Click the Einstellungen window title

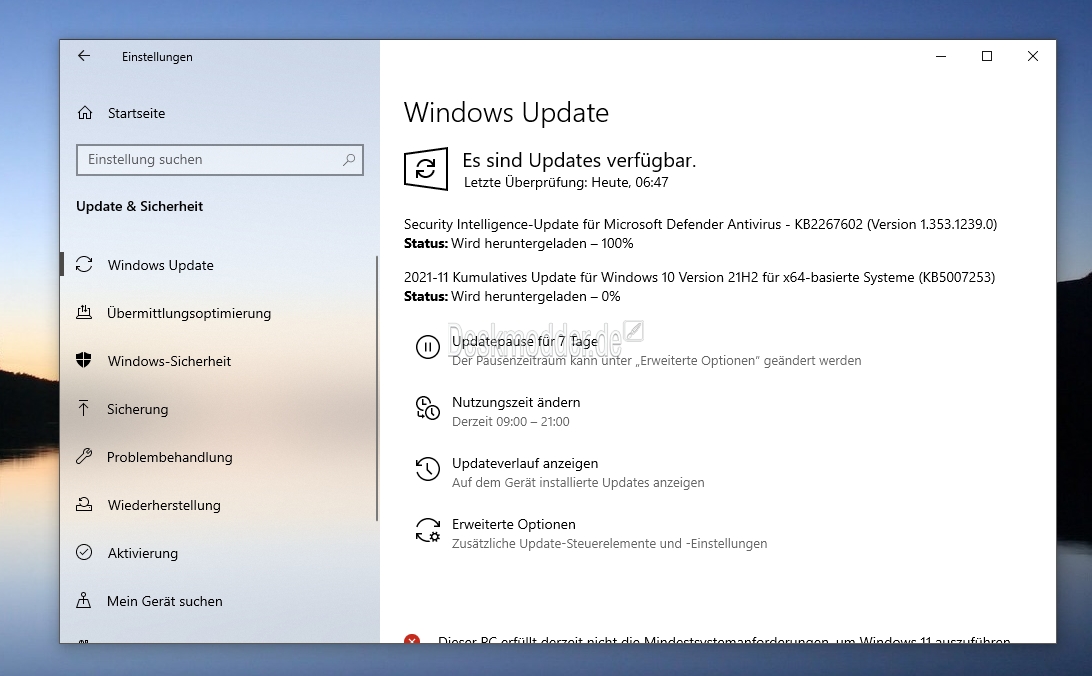point(157,57)
